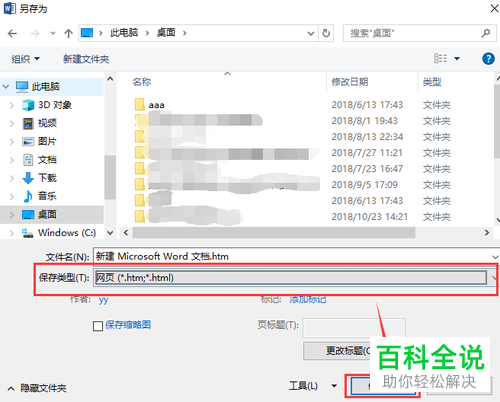Click the file list horizontal scrollbar thumb
Screen dimensions: 500x402
pos(274,233)
